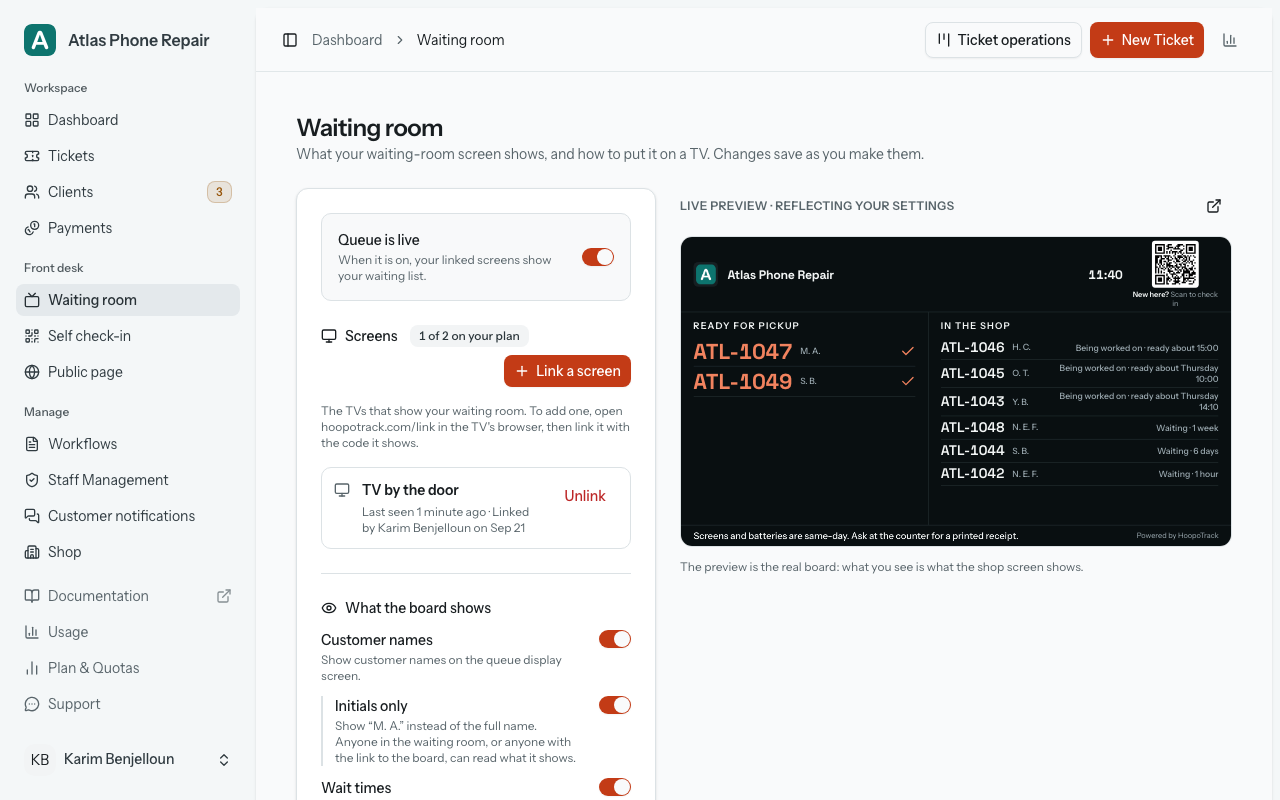Go to Usage in sidebar
The width and height of the screenshot is (1280, 800).
click(x=128, y=632)
